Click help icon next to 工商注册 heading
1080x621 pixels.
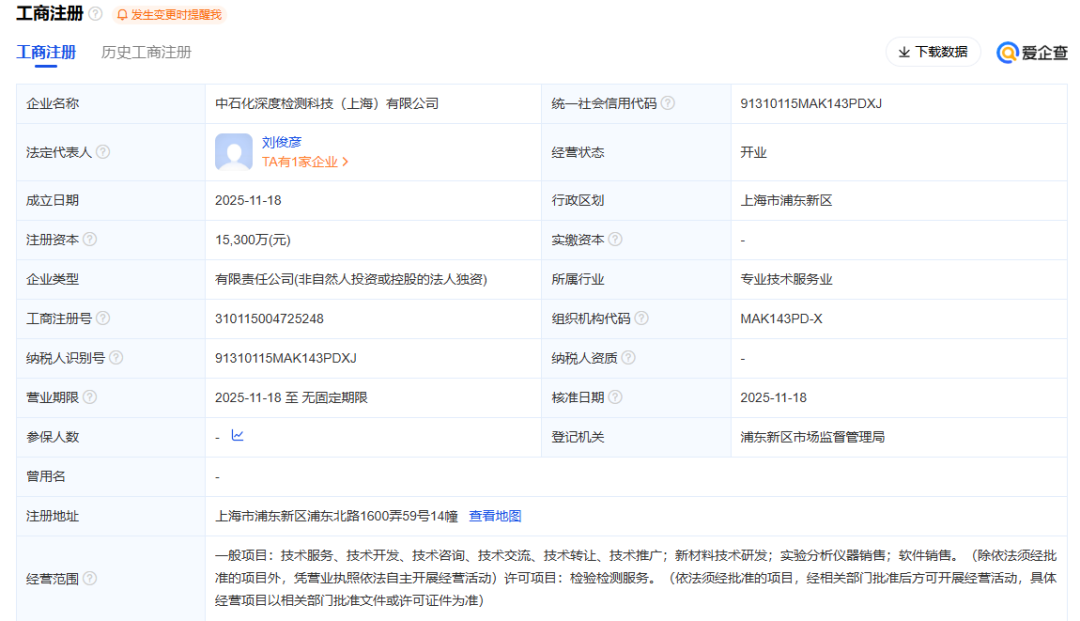pos(96,14)
